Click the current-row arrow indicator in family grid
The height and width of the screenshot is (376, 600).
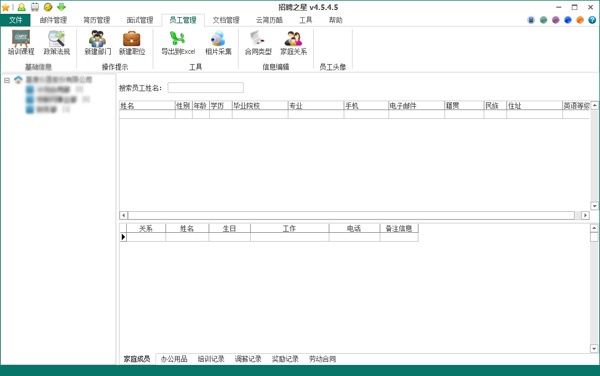pos(123,237)
